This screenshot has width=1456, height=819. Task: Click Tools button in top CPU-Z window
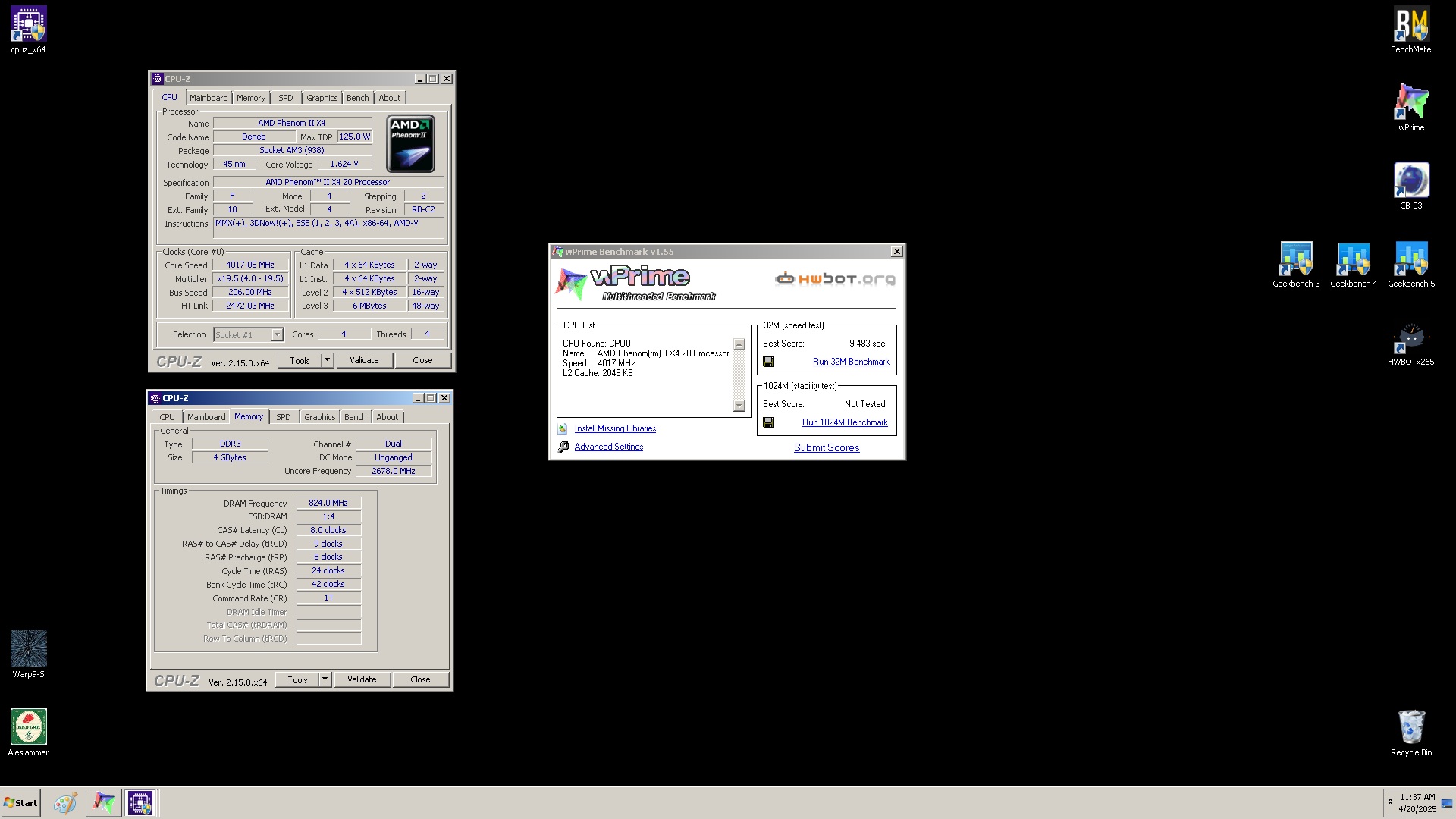[x=300, y=361]
